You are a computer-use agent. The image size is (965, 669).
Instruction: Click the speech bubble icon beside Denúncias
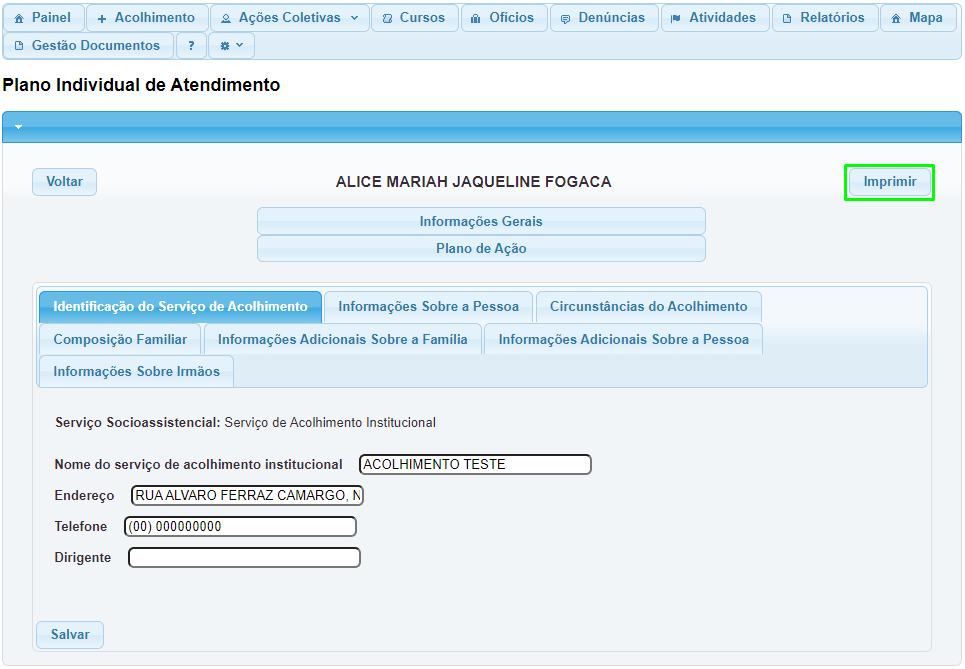pos(565,19)
